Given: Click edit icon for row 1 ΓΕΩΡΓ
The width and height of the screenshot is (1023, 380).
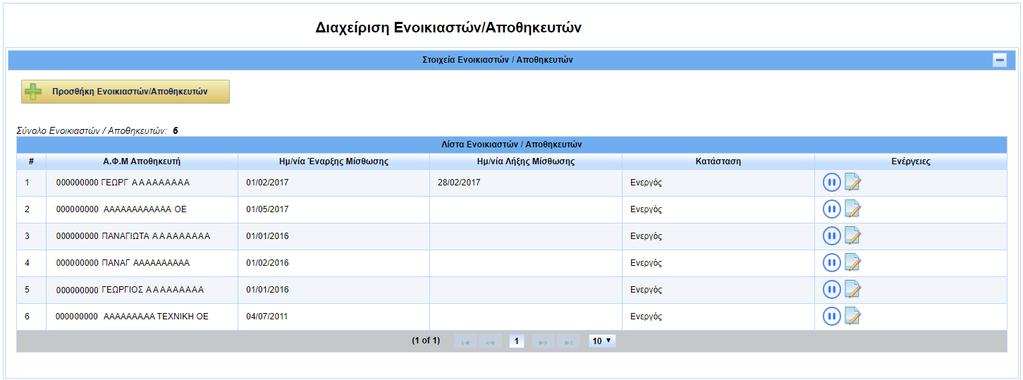Looking at the screenshot, I should (852, 182).
